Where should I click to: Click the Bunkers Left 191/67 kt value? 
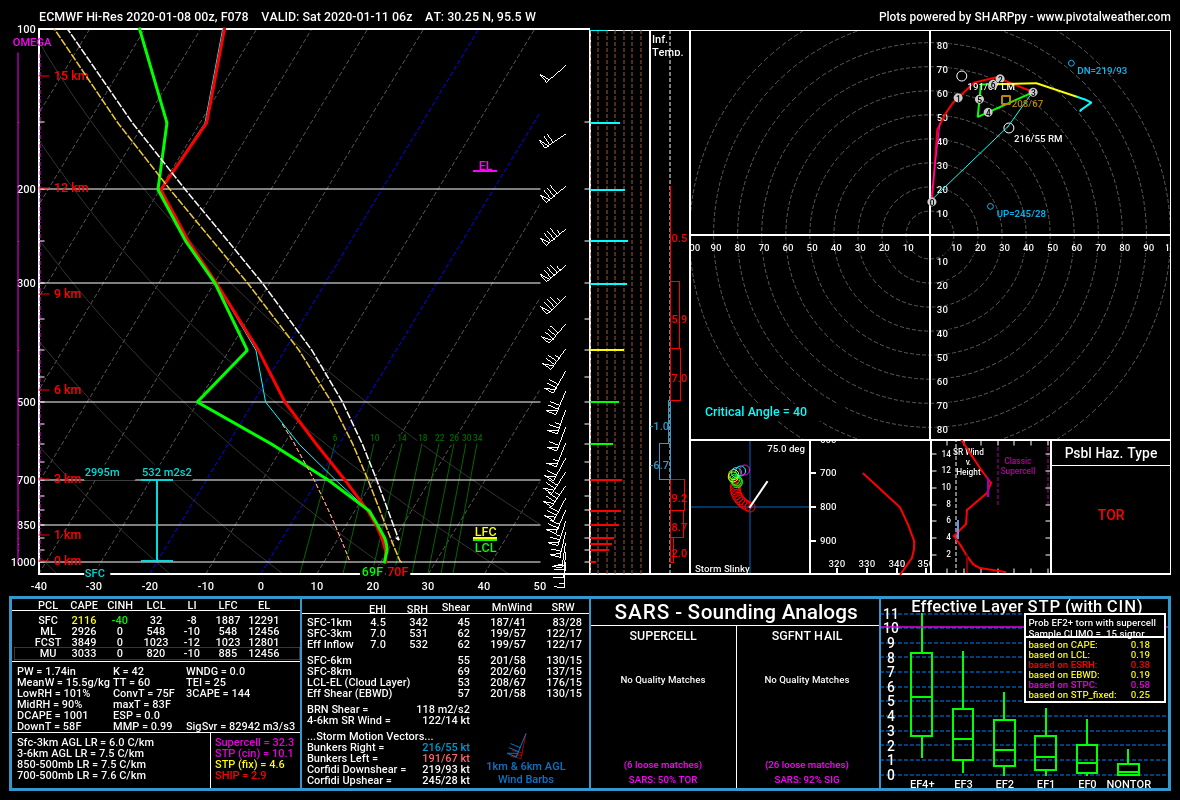point(446,759)
